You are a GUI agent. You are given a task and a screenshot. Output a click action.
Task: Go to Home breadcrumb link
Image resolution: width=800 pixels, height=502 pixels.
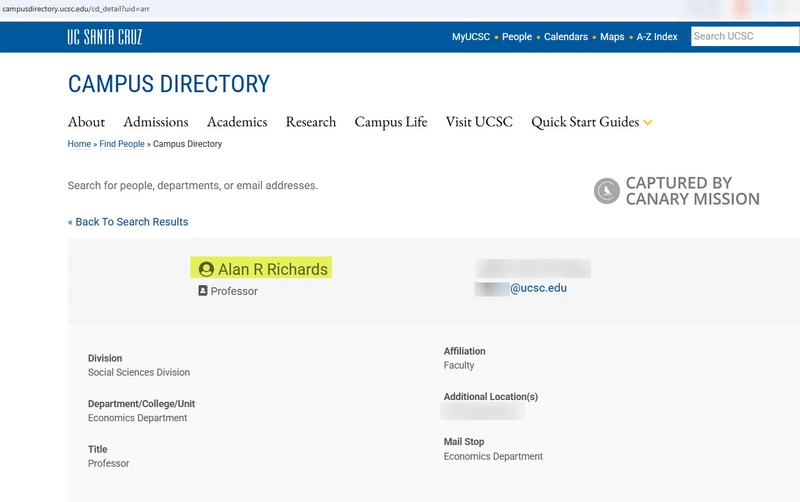(79, 144)
